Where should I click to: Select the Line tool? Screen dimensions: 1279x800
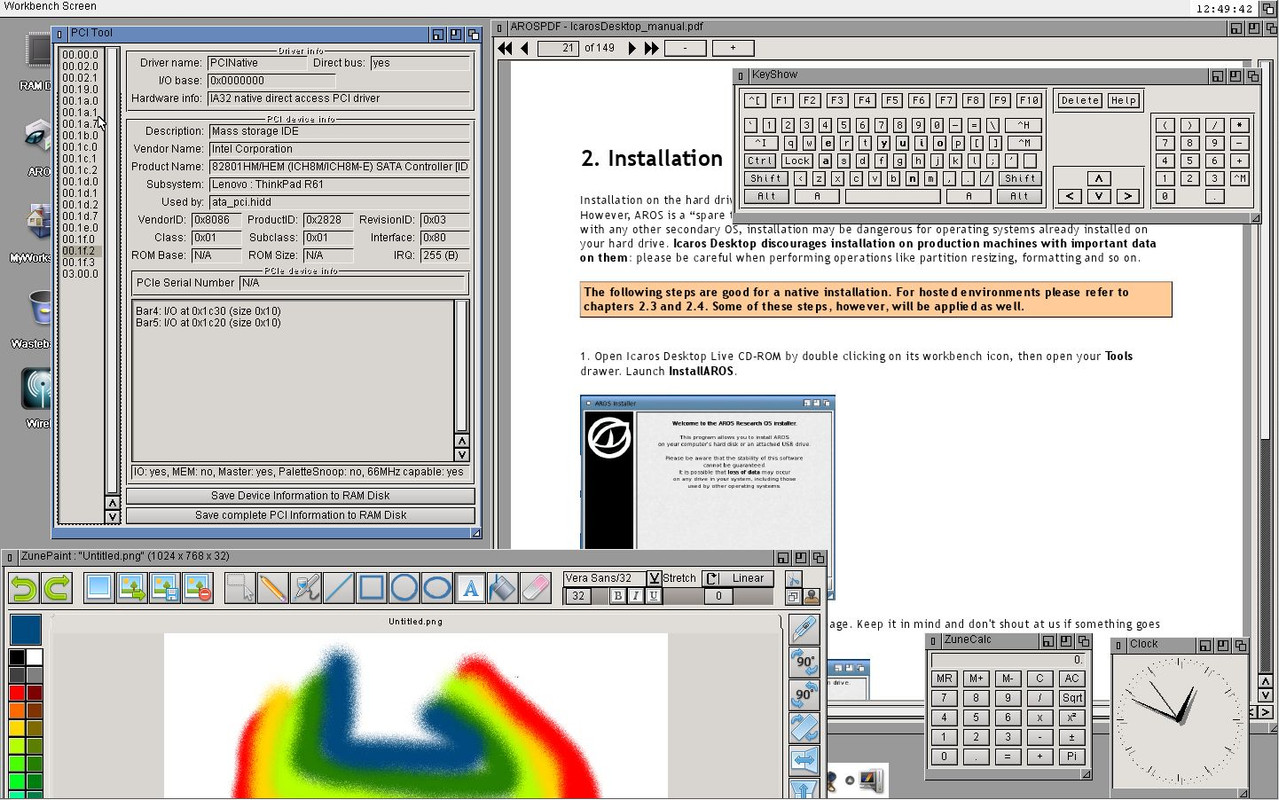tap(339, 587)
